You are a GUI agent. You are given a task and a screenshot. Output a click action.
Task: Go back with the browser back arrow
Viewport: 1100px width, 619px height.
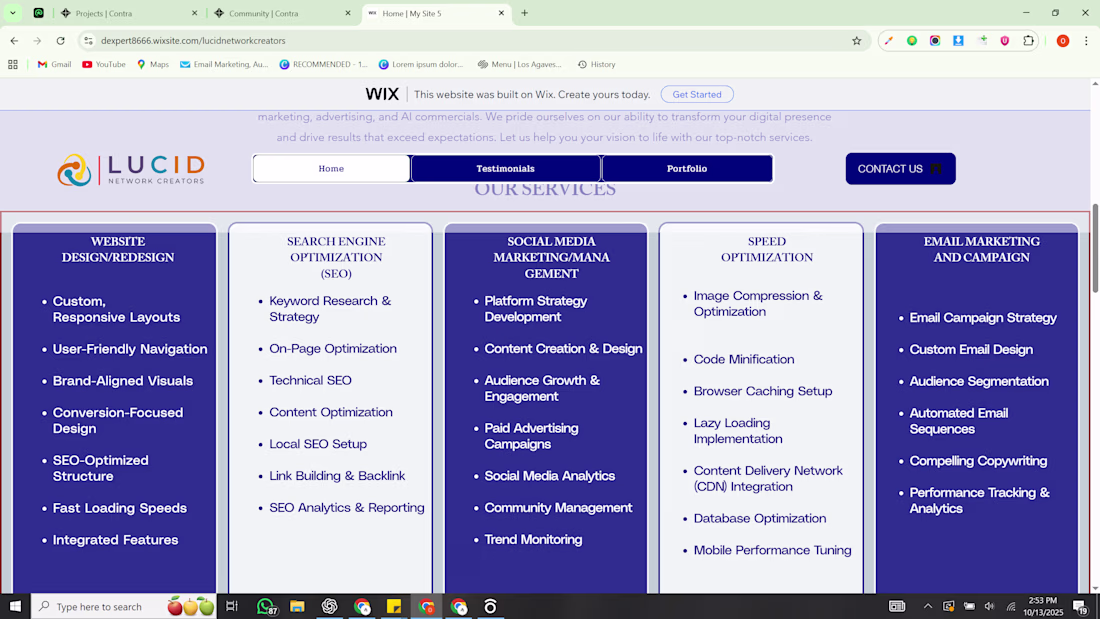coord(14,41)
